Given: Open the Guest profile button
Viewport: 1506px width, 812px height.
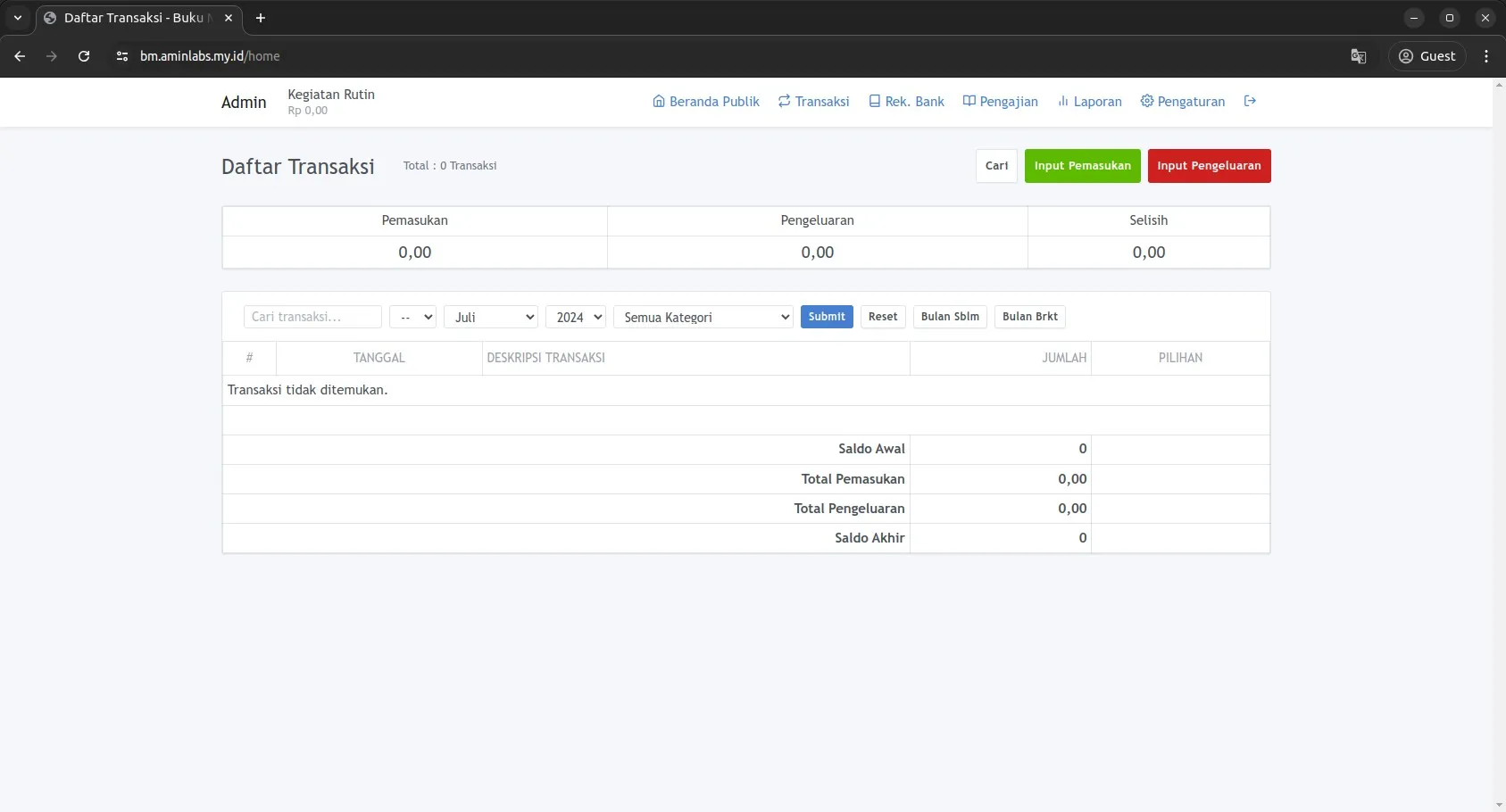Looking at the screenshot, I should [x=1427, y=56].
